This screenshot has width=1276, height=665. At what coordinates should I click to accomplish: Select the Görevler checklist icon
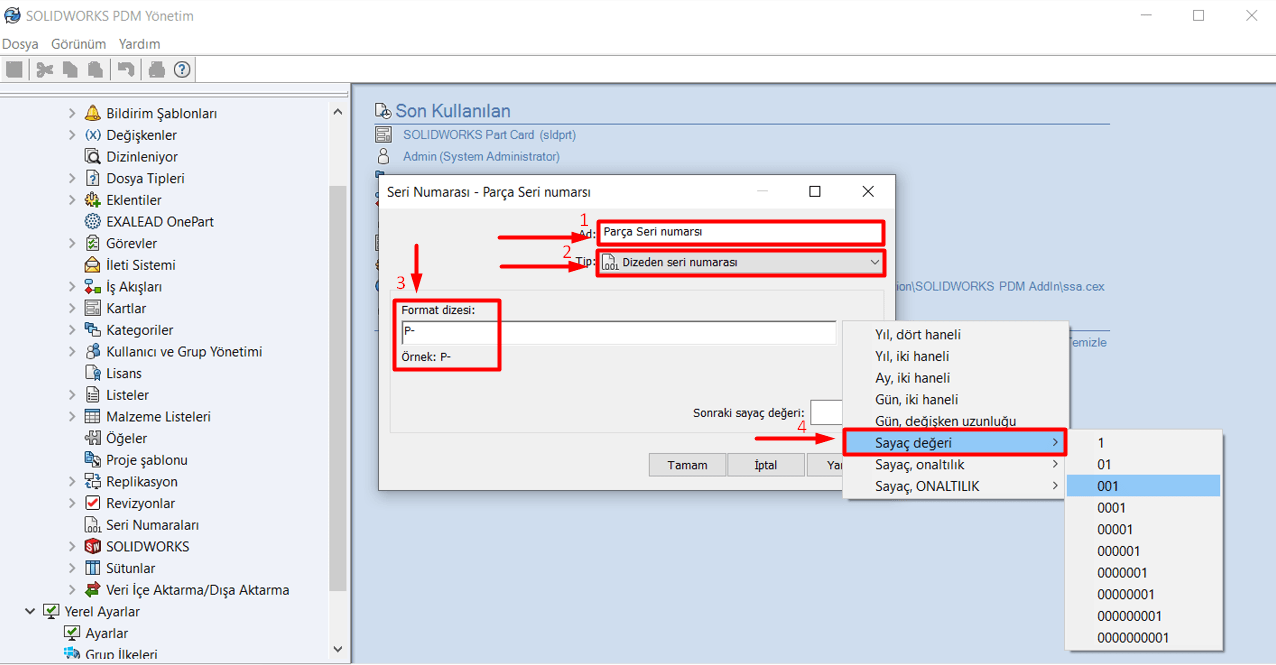93,243
